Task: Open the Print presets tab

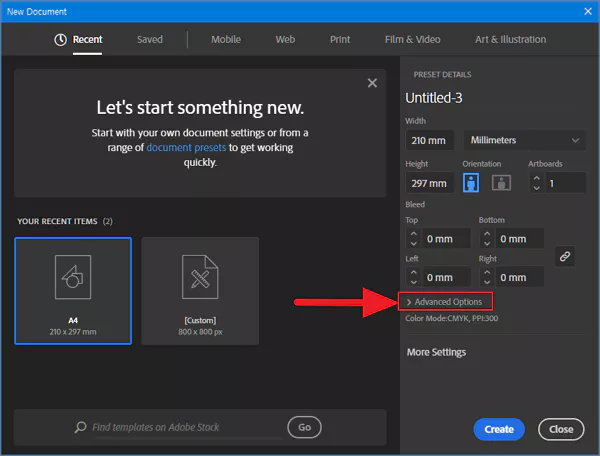Action: [x=340, y=39]
